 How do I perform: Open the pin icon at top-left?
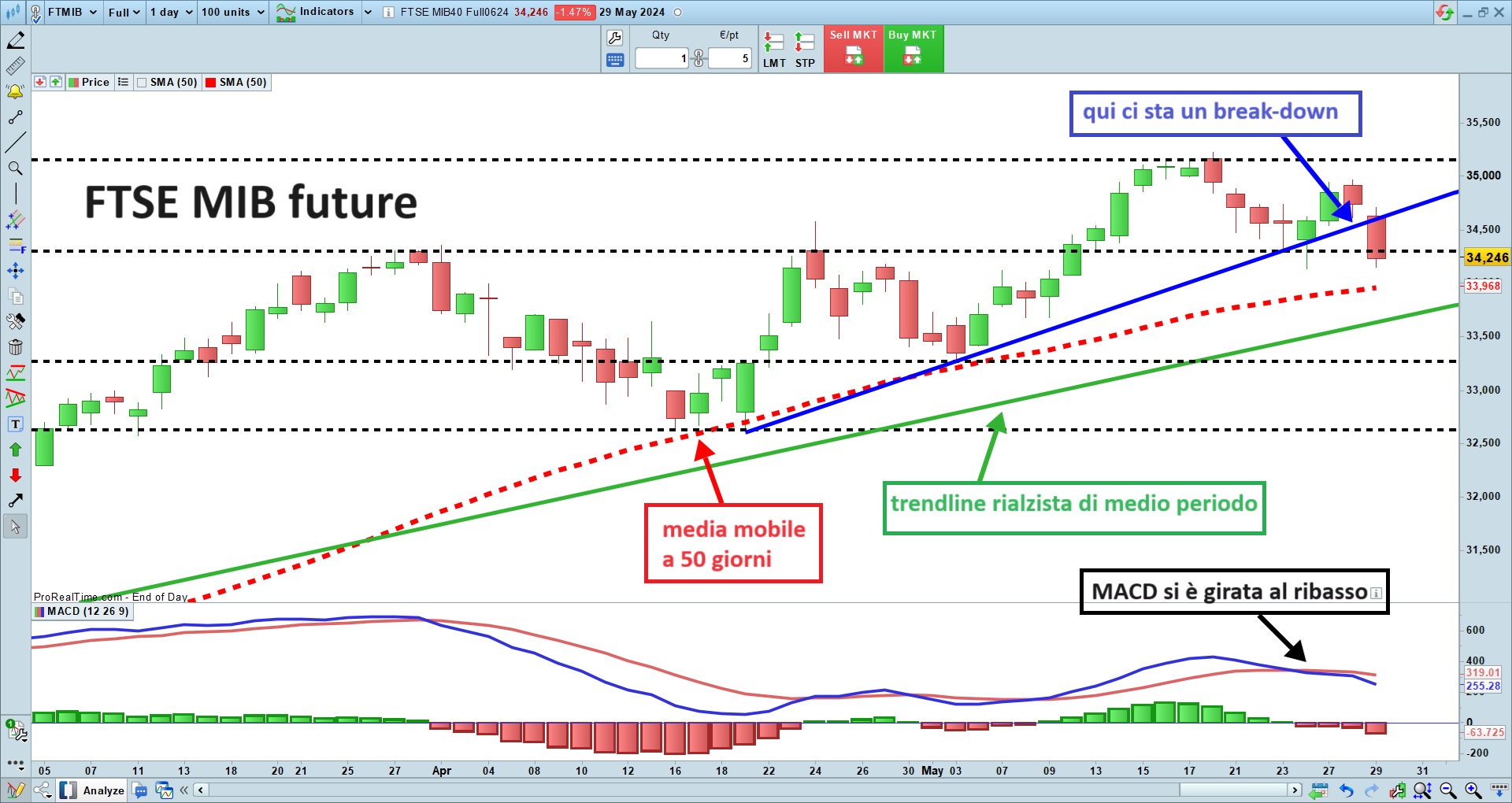(x=35, y=13)
